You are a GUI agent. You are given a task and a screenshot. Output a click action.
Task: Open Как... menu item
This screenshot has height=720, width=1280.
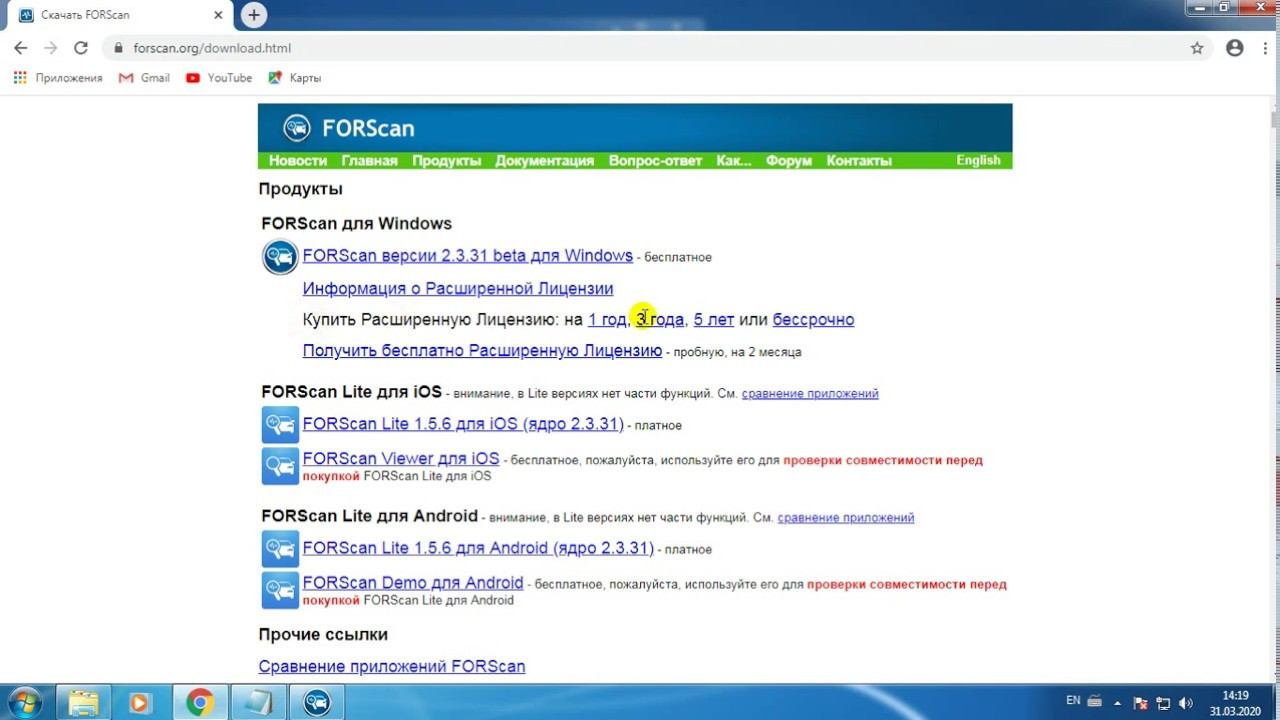coord(734,160)
